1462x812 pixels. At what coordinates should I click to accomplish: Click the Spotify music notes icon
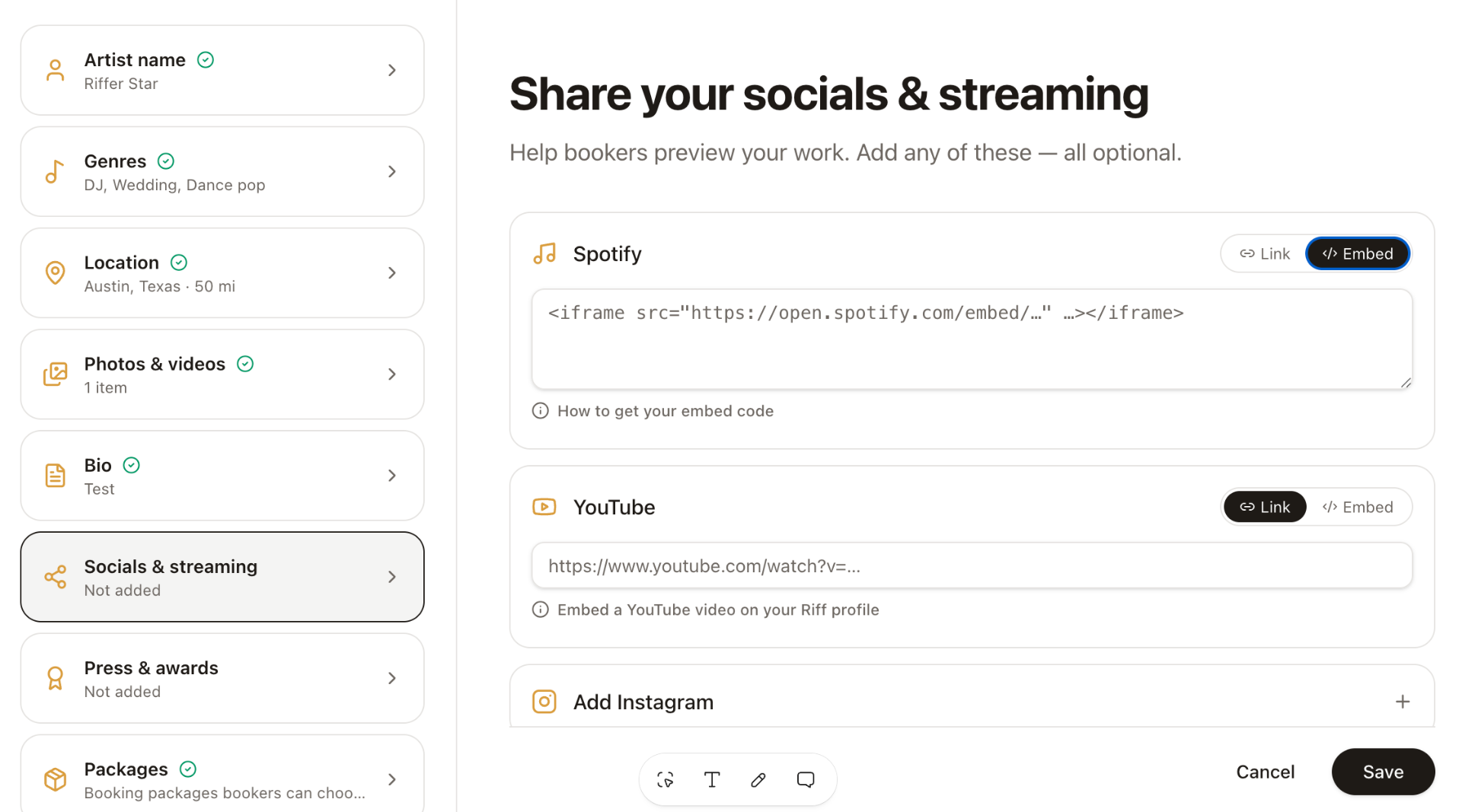tap(544, 253)
